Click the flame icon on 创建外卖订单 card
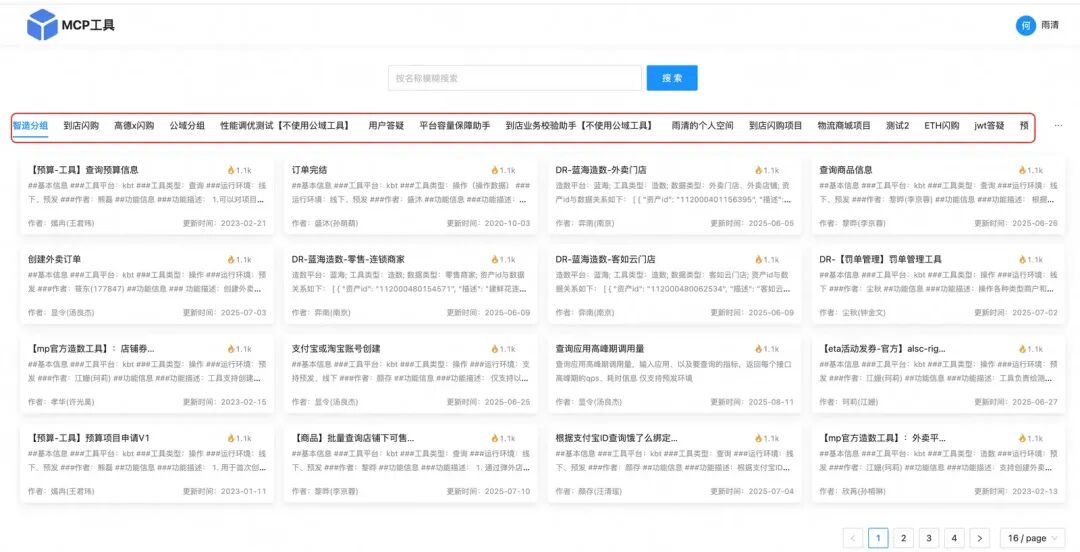 pyautogui.click(x=230, y=260)
